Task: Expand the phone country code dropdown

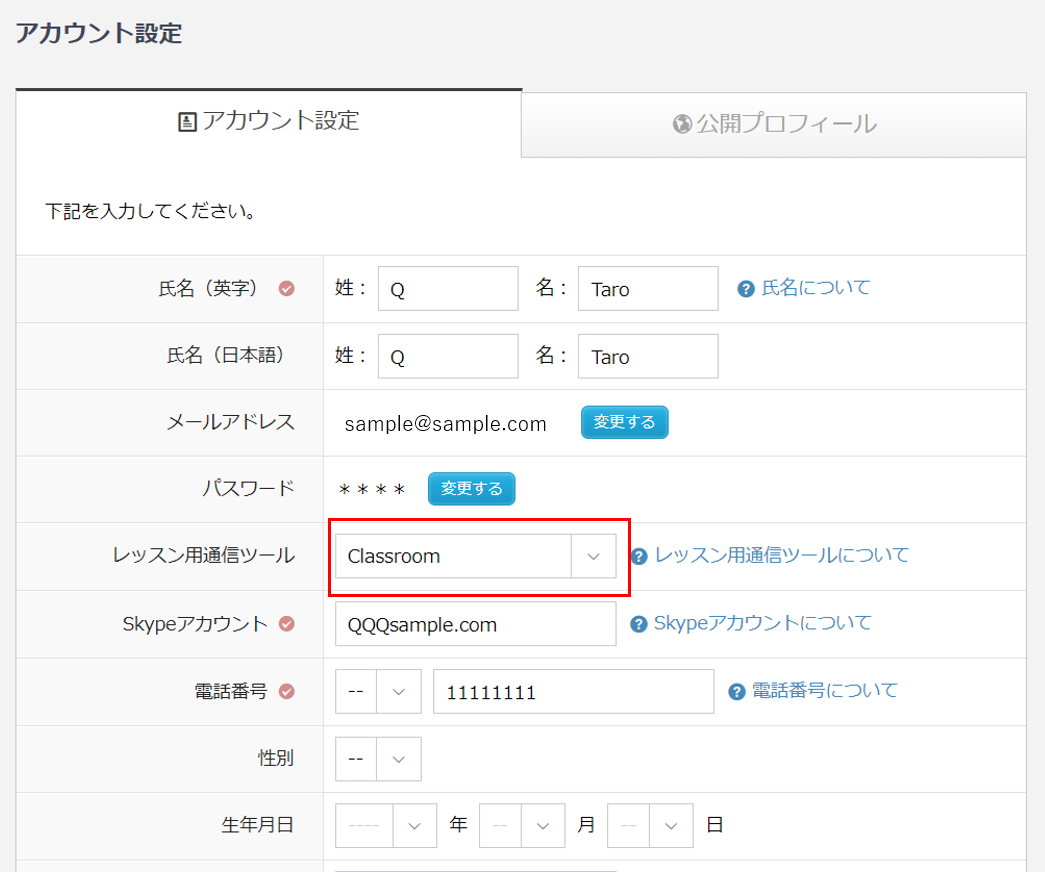Action: click(378, 692)
